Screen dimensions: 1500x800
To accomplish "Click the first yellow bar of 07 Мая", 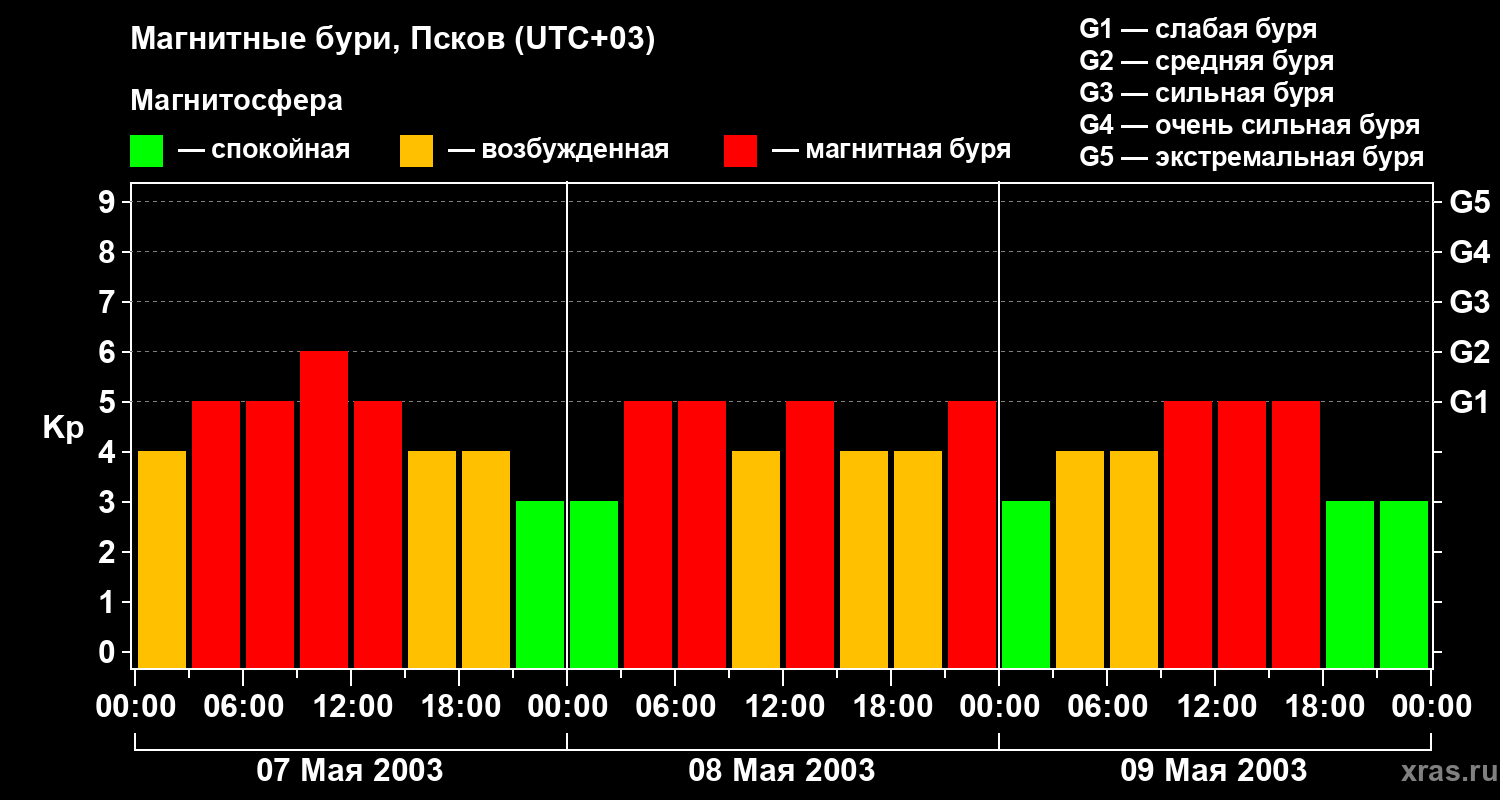I will click(x=162, y=559).
